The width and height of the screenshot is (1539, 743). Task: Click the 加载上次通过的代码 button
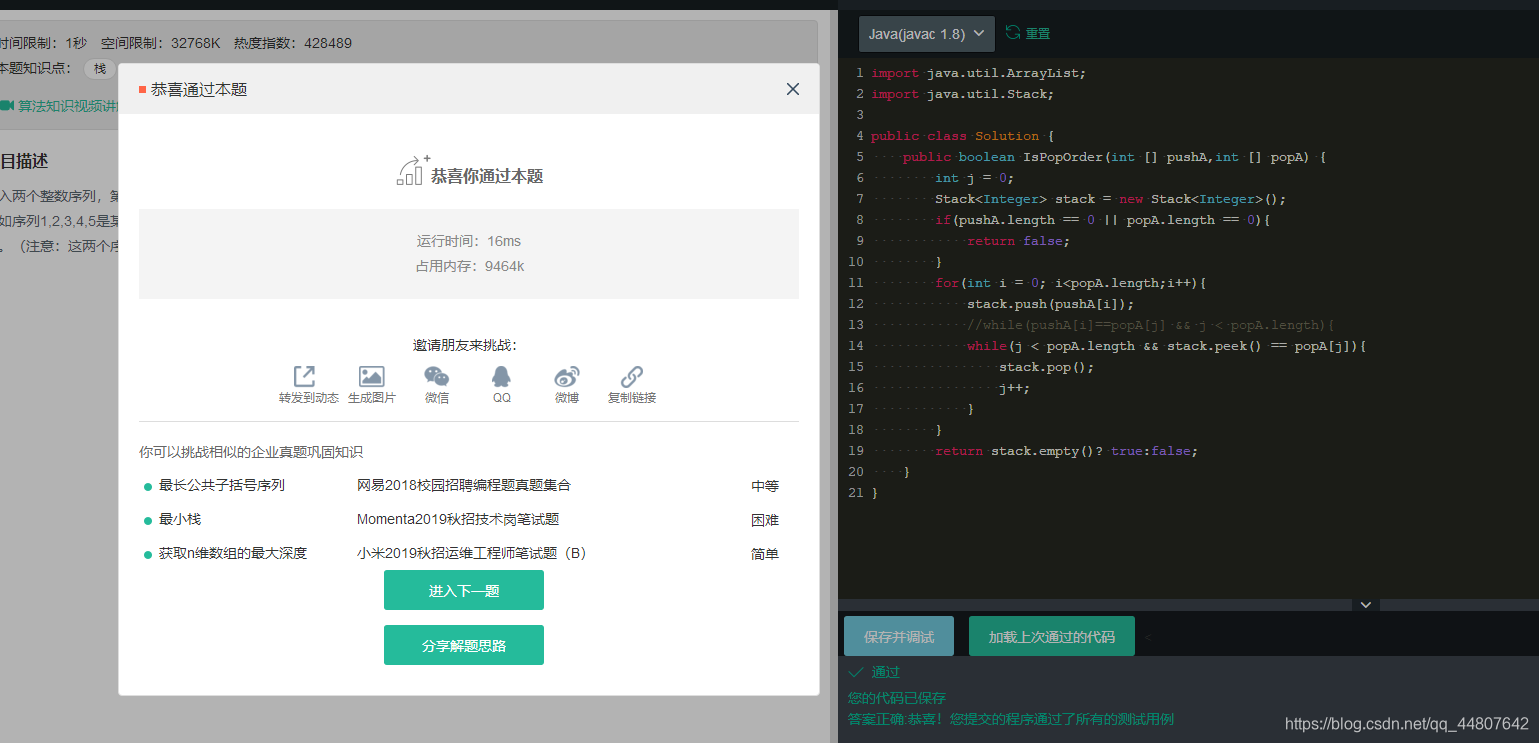coord(1052,636)
